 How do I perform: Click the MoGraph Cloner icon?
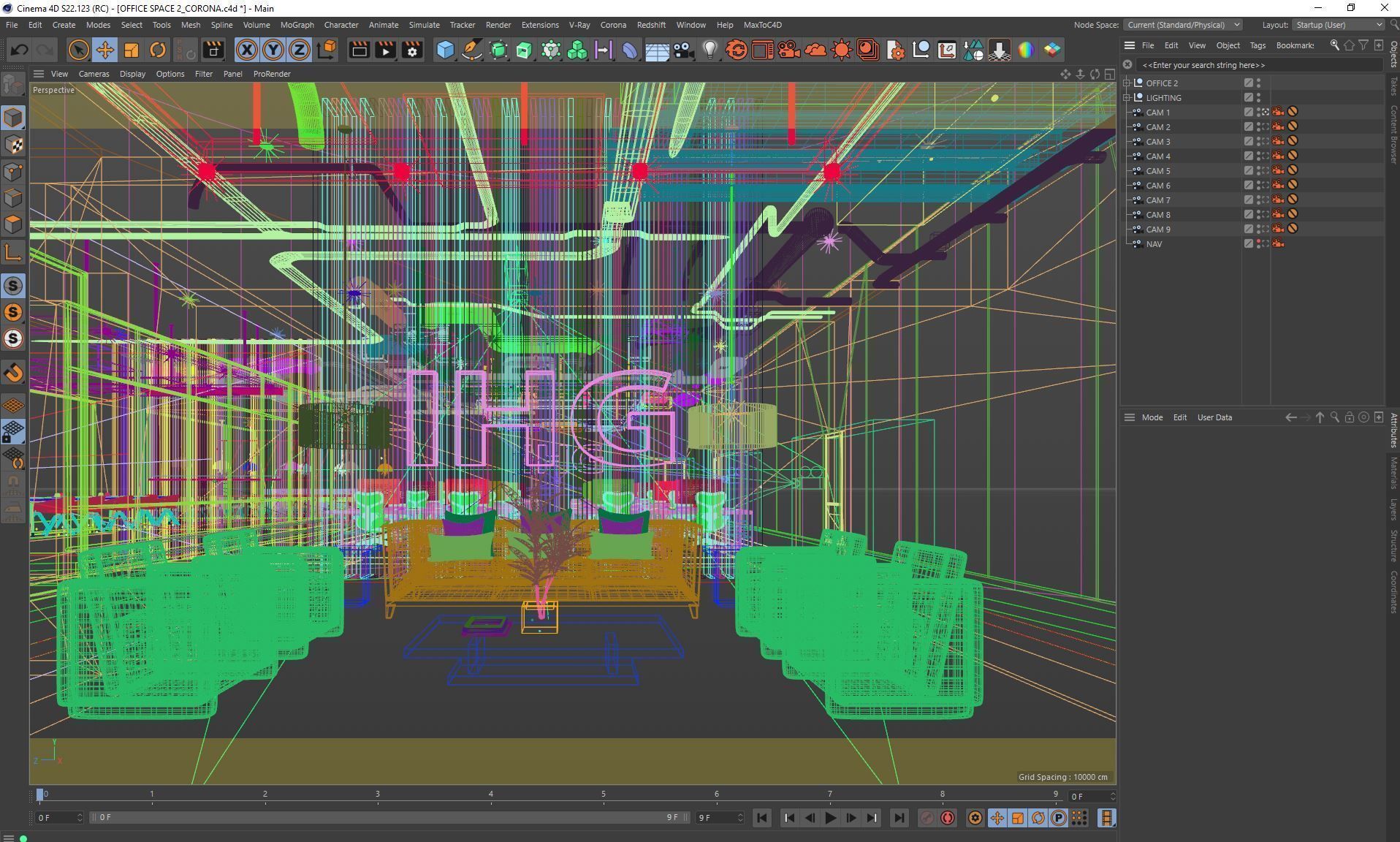(577, 50)
